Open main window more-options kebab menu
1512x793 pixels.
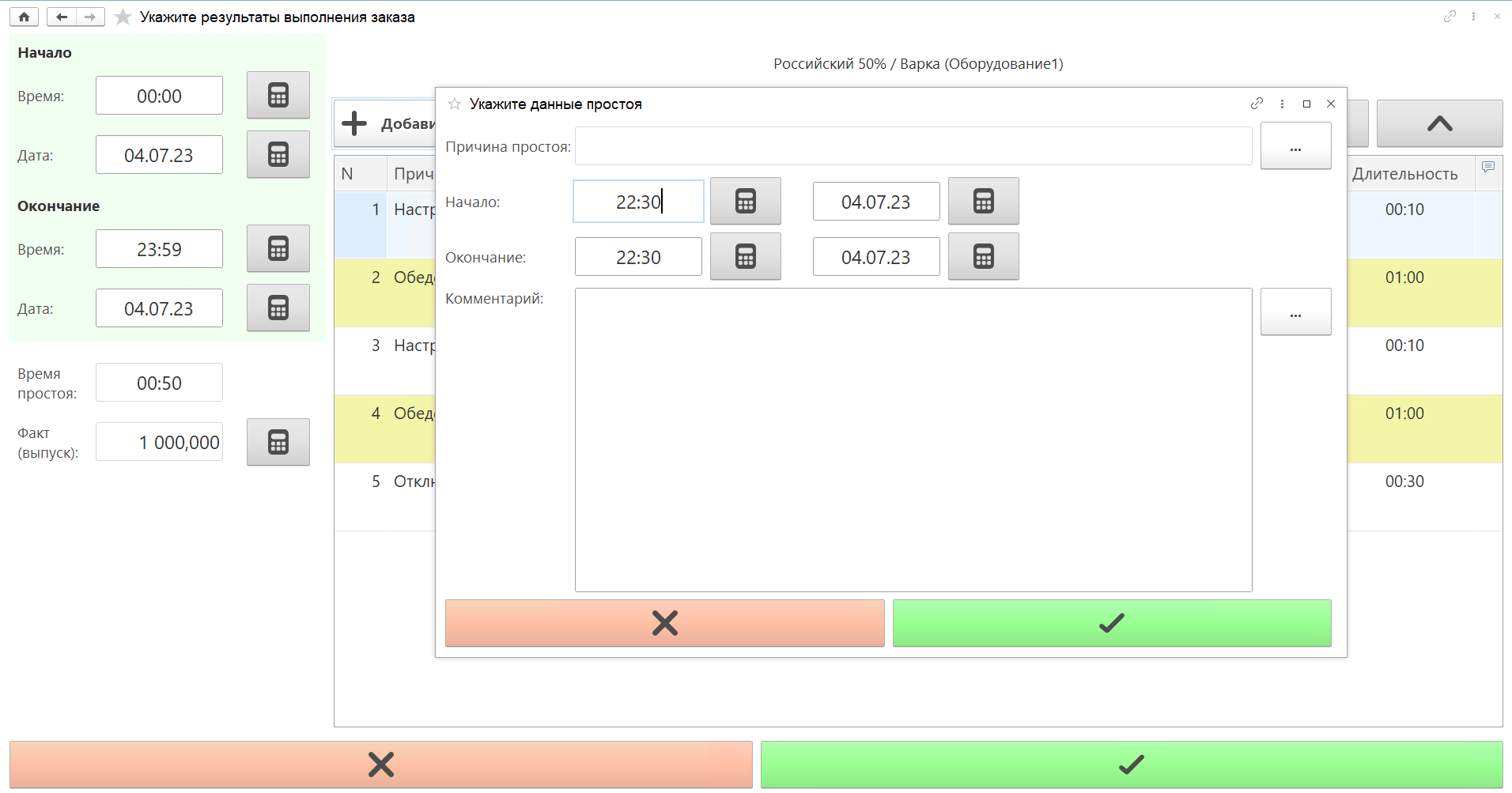[1473, 17]
